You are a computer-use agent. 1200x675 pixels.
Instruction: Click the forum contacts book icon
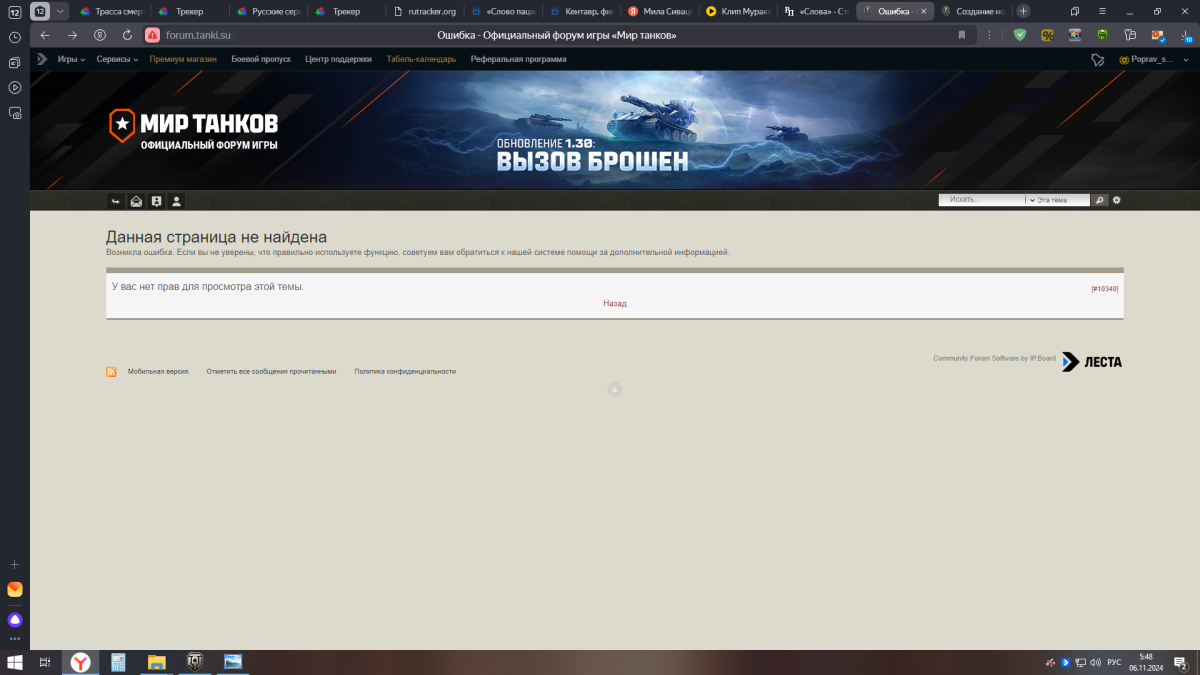pos(156,201)
